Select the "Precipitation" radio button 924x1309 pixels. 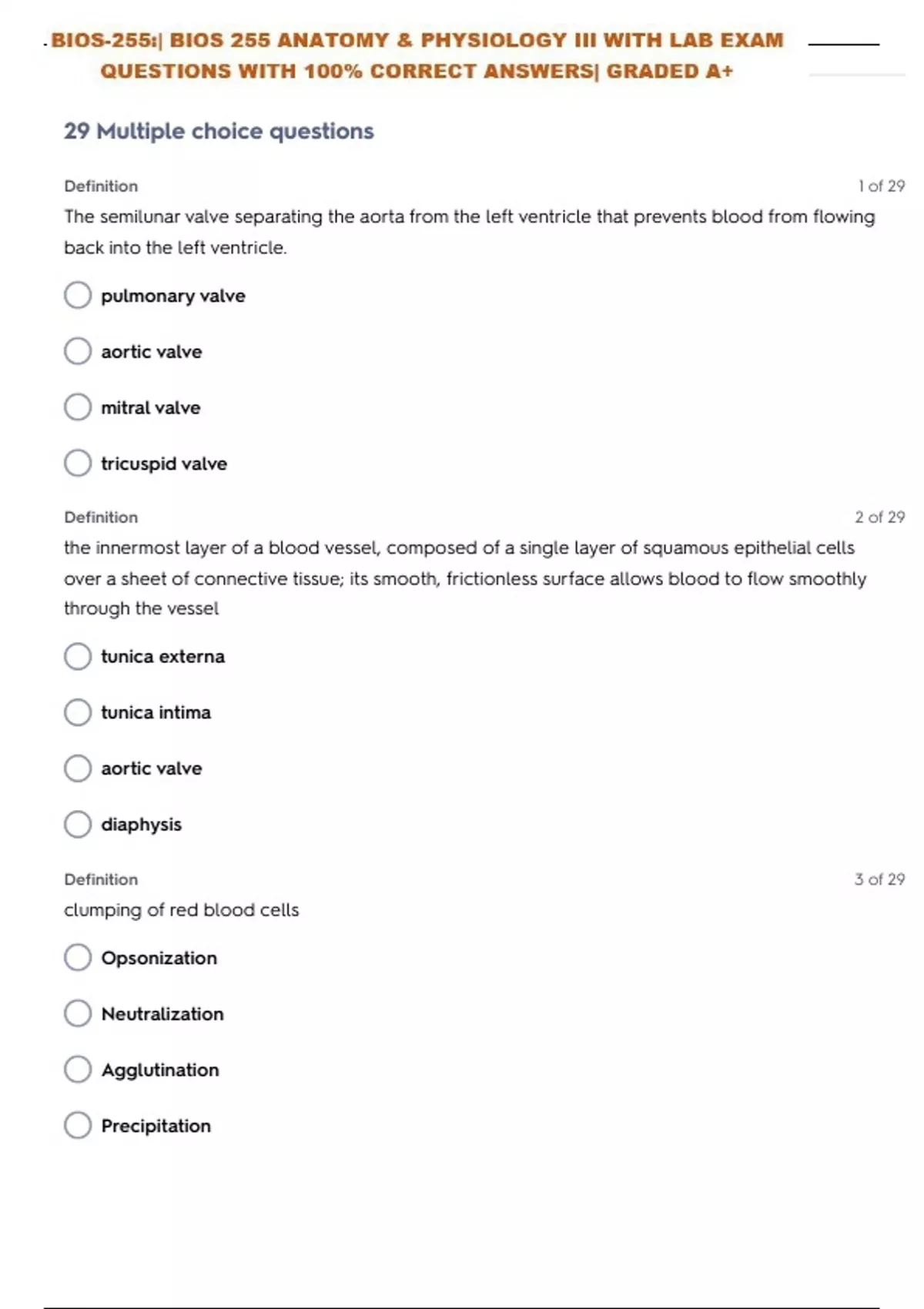[78, 1126]
